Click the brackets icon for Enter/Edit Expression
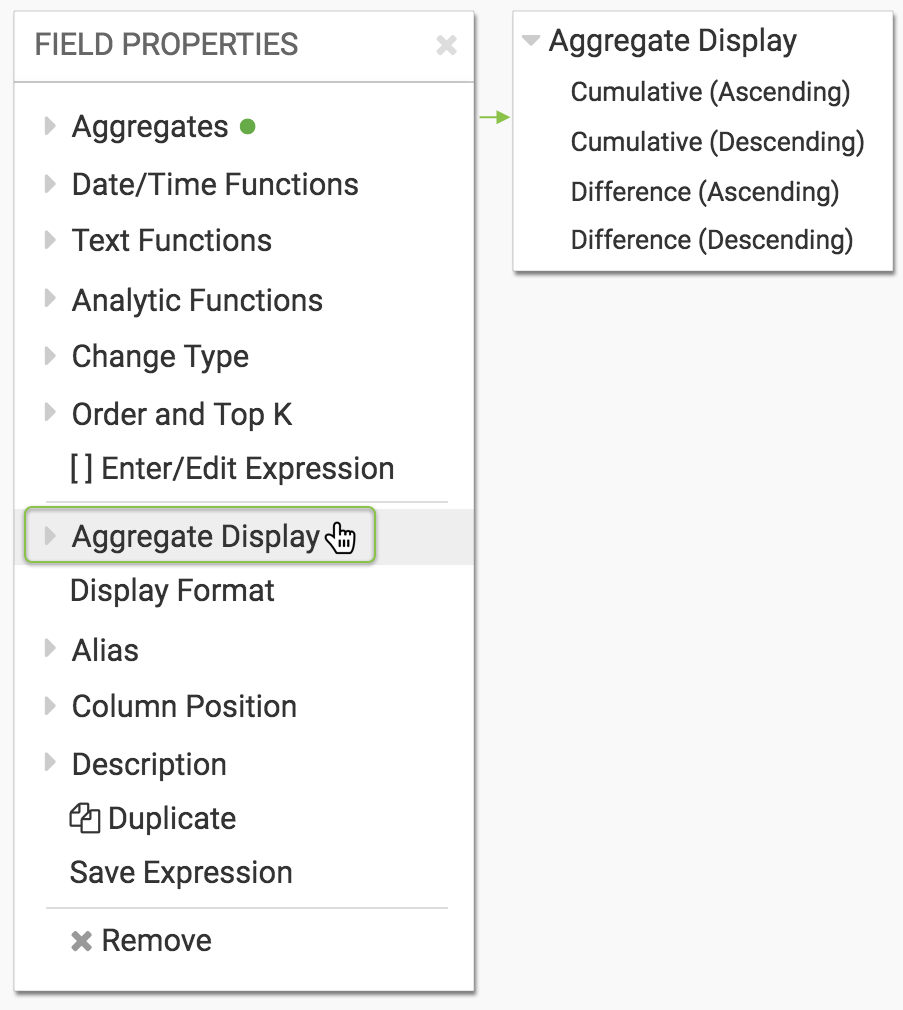The height and width of the screenshot is (1010, 903). pos(81,469)
